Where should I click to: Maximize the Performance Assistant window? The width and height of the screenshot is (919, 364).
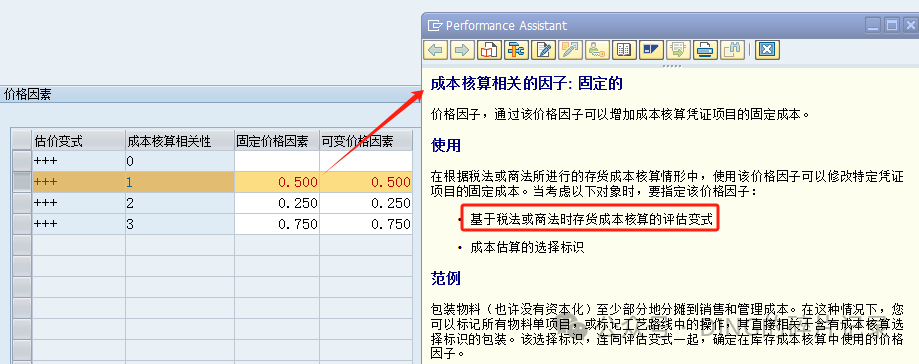(x=891, y=25)
